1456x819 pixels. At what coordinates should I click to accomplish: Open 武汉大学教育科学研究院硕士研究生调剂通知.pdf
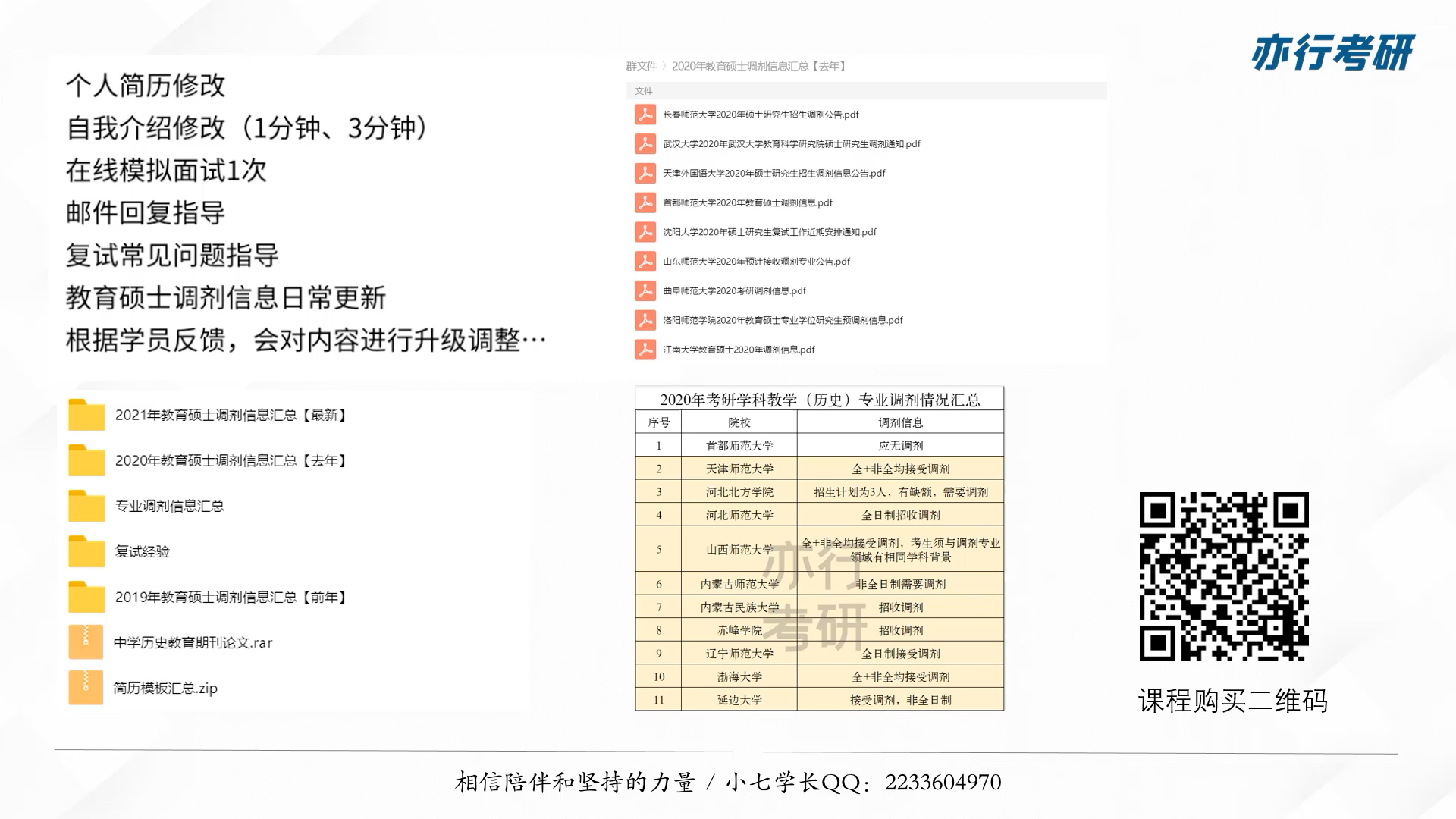click(792, 144)
